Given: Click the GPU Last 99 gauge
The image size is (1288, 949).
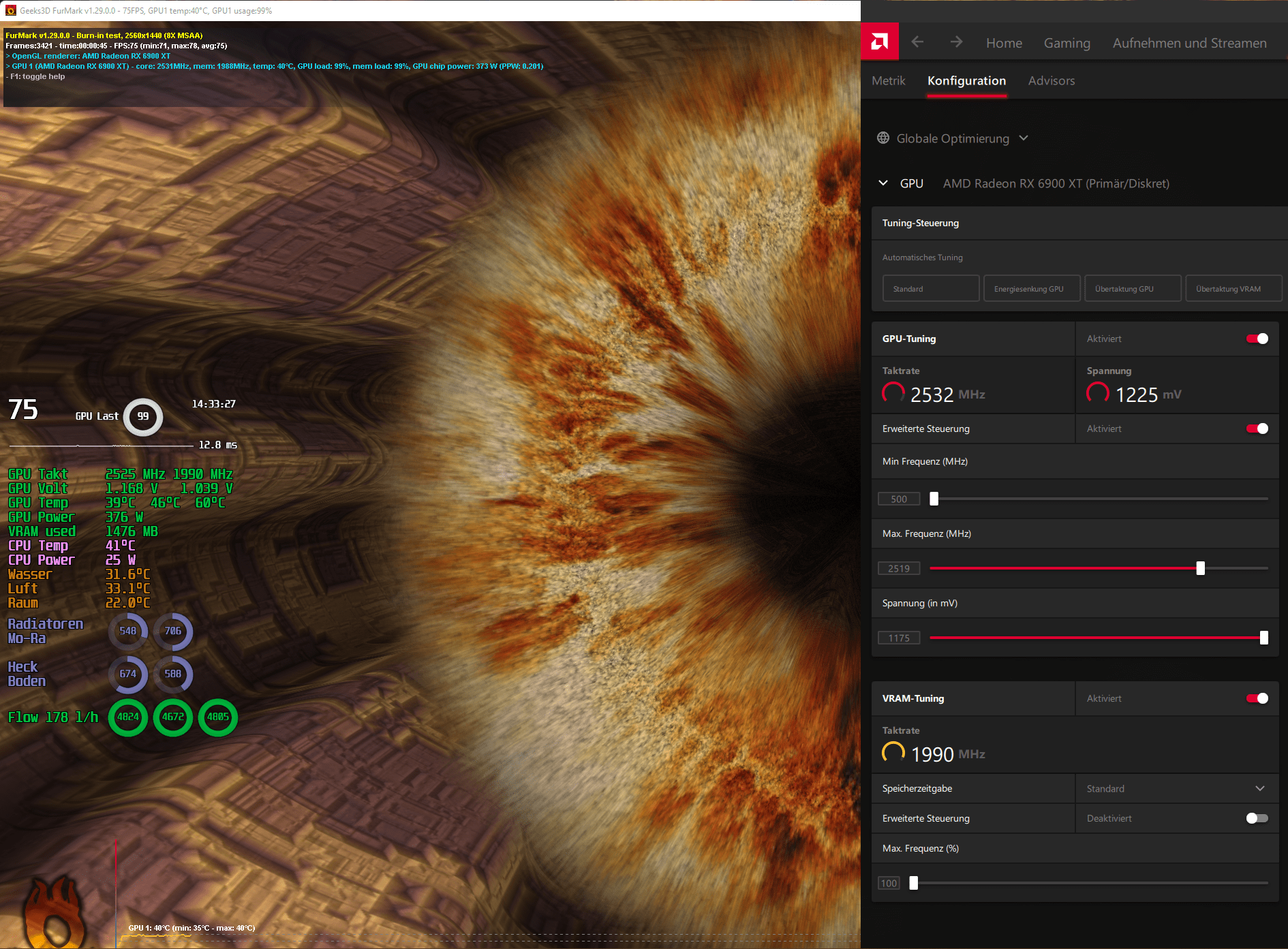Looking at the screenshot, I should coord(143,417).
